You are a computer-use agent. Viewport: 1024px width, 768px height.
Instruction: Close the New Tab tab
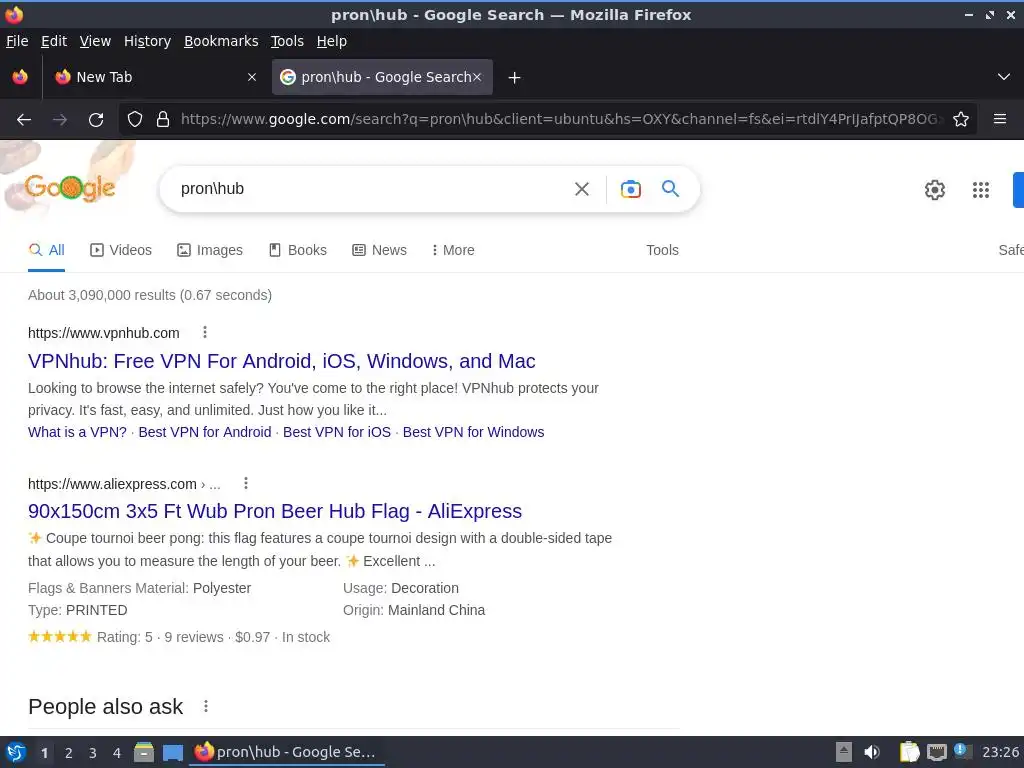click(x=251, y=77)
